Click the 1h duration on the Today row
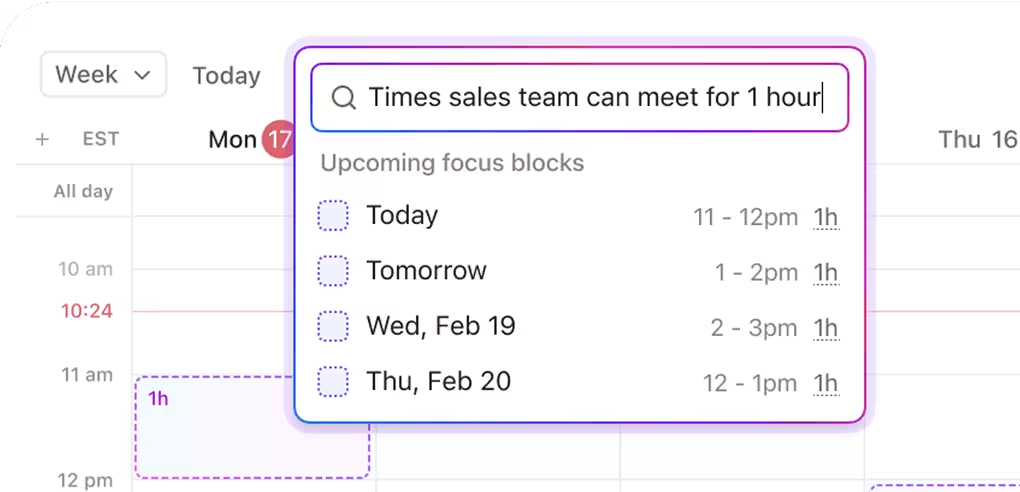Image resolution: width=1020 pixels, height=492 pixels. click(x=825, y=217)
